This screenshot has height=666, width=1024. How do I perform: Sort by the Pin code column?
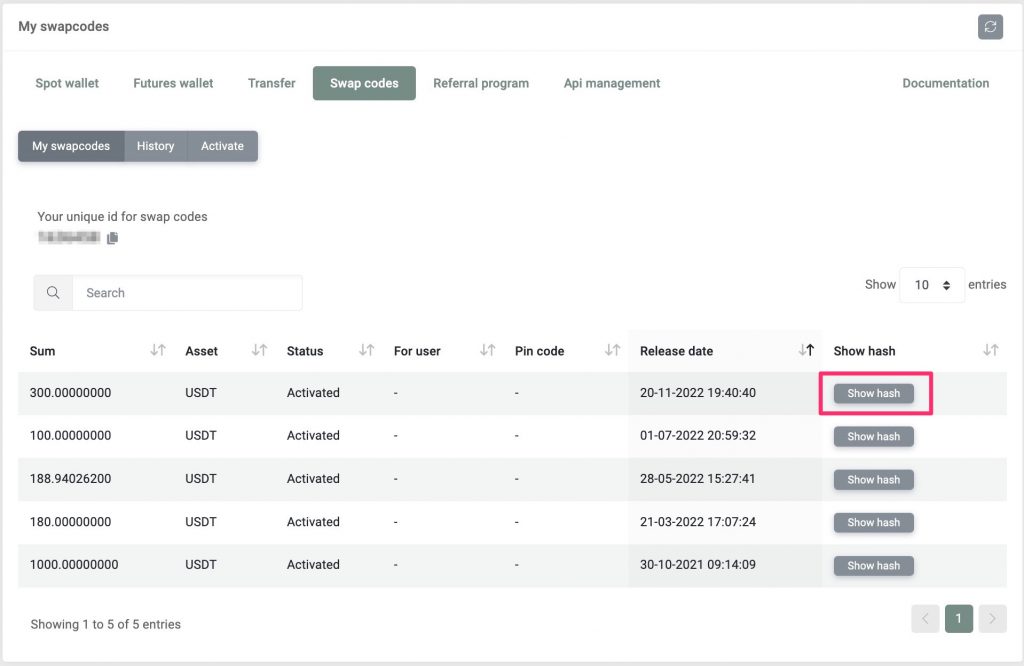[x=610, y=350]
